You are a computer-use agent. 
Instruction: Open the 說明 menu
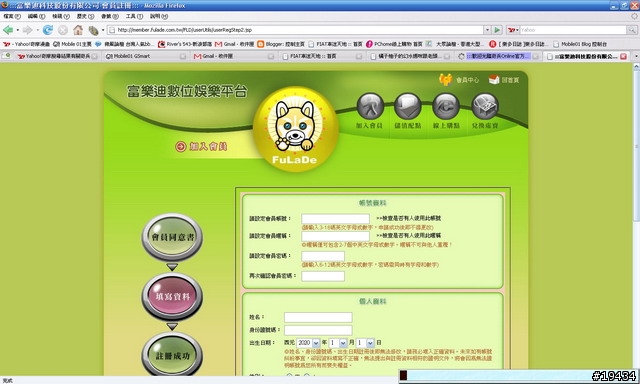point(159,16)
